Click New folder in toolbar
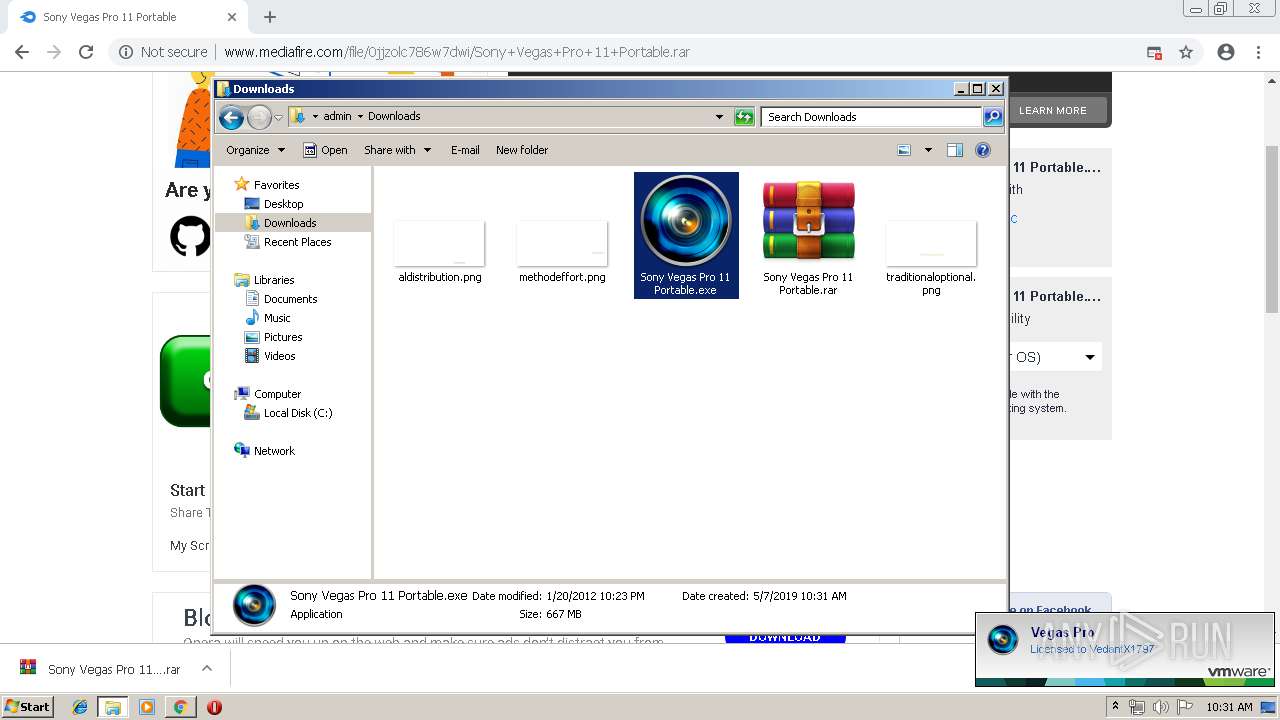1280x720 pixels. click(522, 150)
